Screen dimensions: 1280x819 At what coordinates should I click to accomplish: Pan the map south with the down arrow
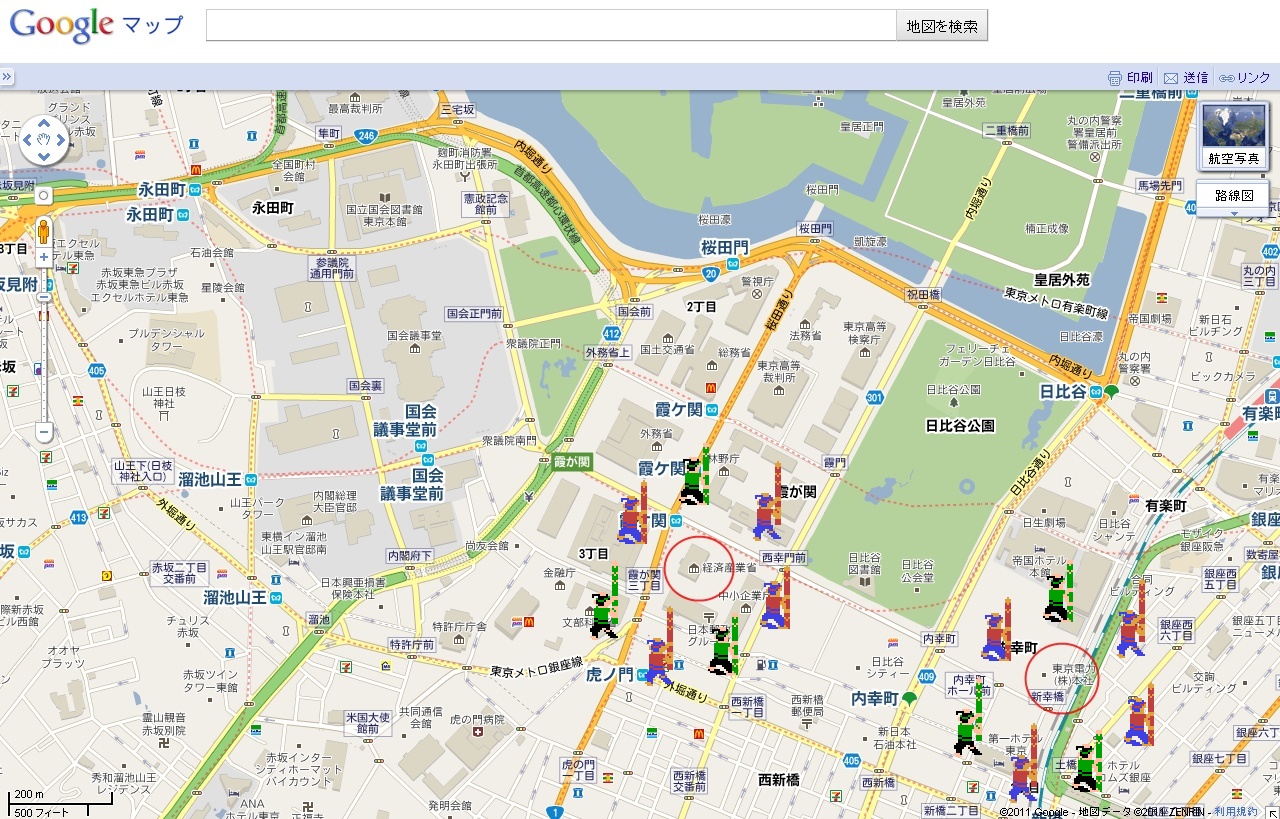[x=44, y=158]
